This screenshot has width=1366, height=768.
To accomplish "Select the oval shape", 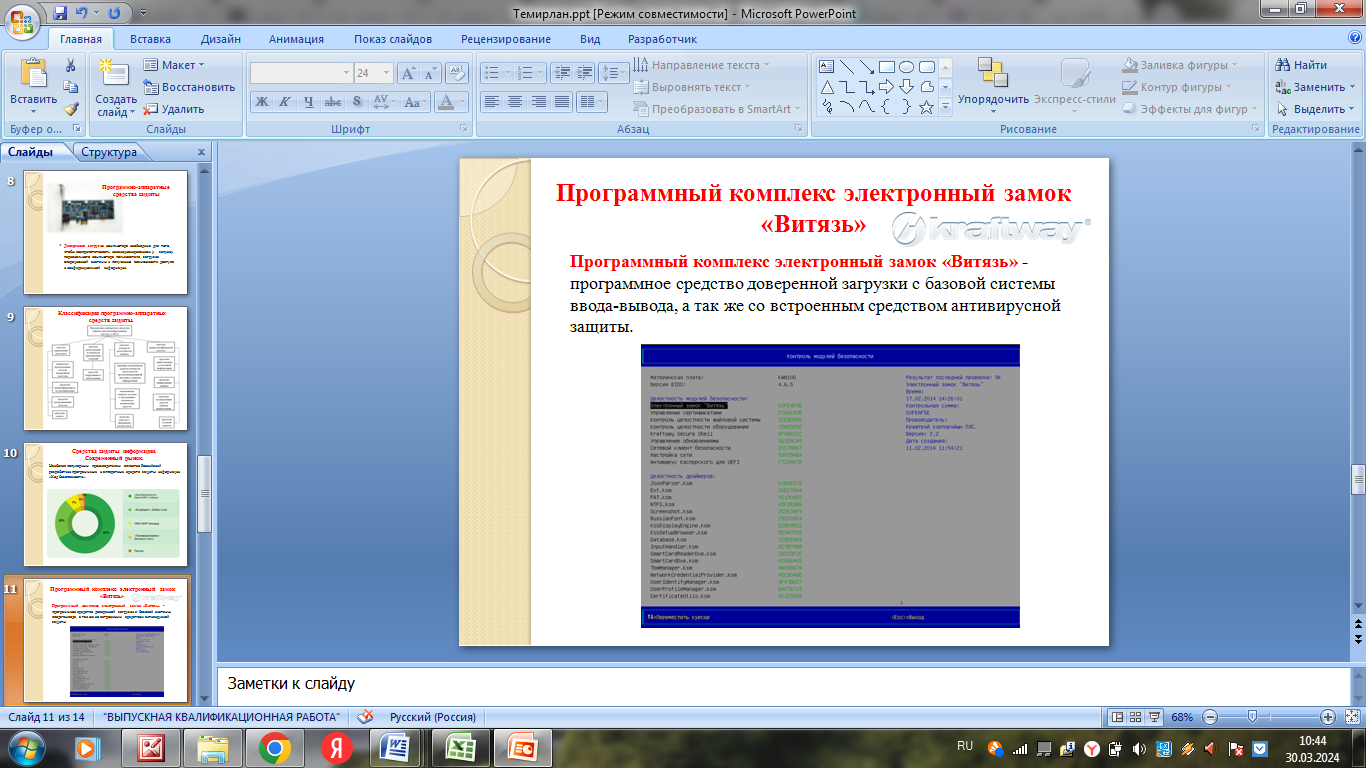I will coord(906,67).
